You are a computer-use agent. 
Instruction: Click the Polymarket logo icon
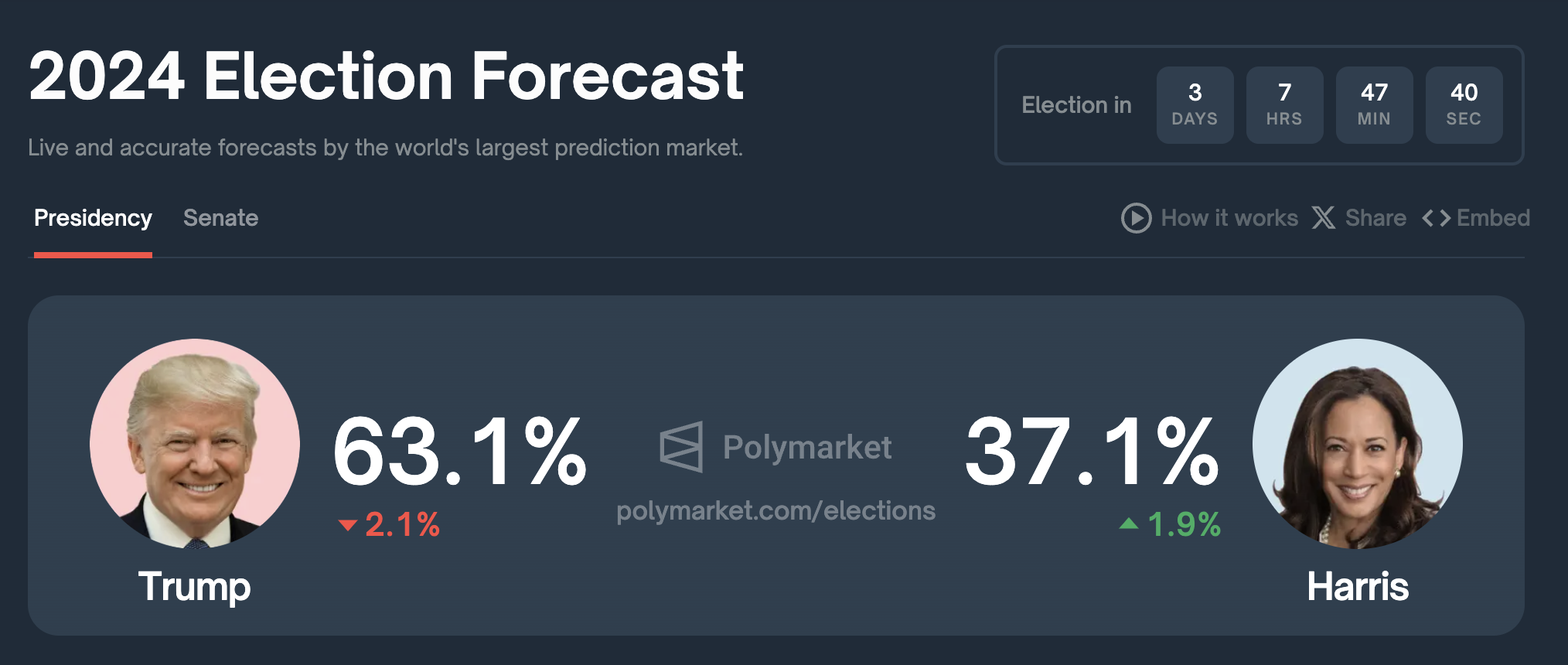coord(681,447)
